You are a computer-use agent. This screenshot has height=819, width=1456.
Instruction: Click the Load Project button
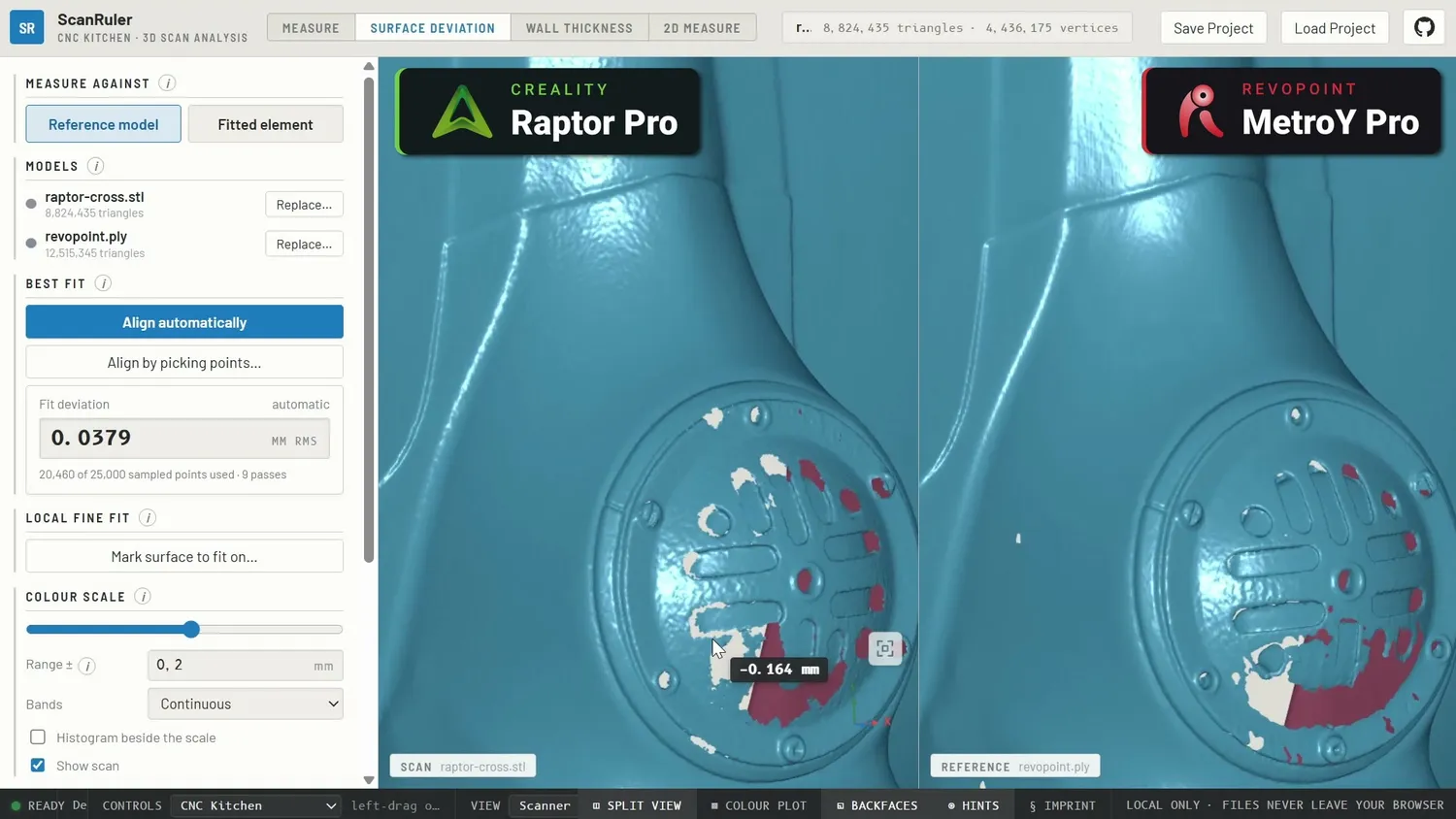pos(1335,28)
